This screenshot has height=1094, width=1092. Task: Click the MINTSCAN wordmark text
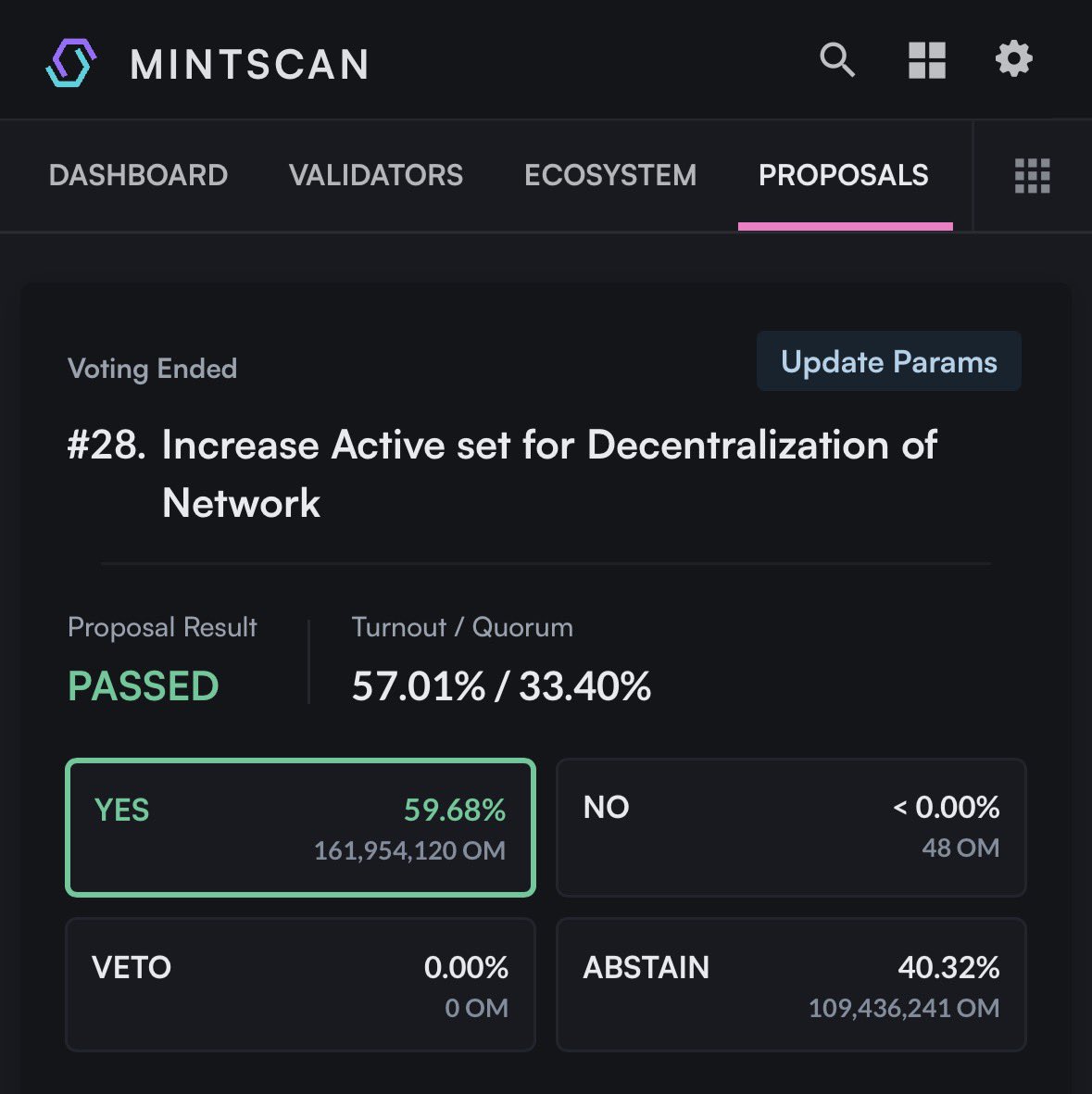(250, 64)
